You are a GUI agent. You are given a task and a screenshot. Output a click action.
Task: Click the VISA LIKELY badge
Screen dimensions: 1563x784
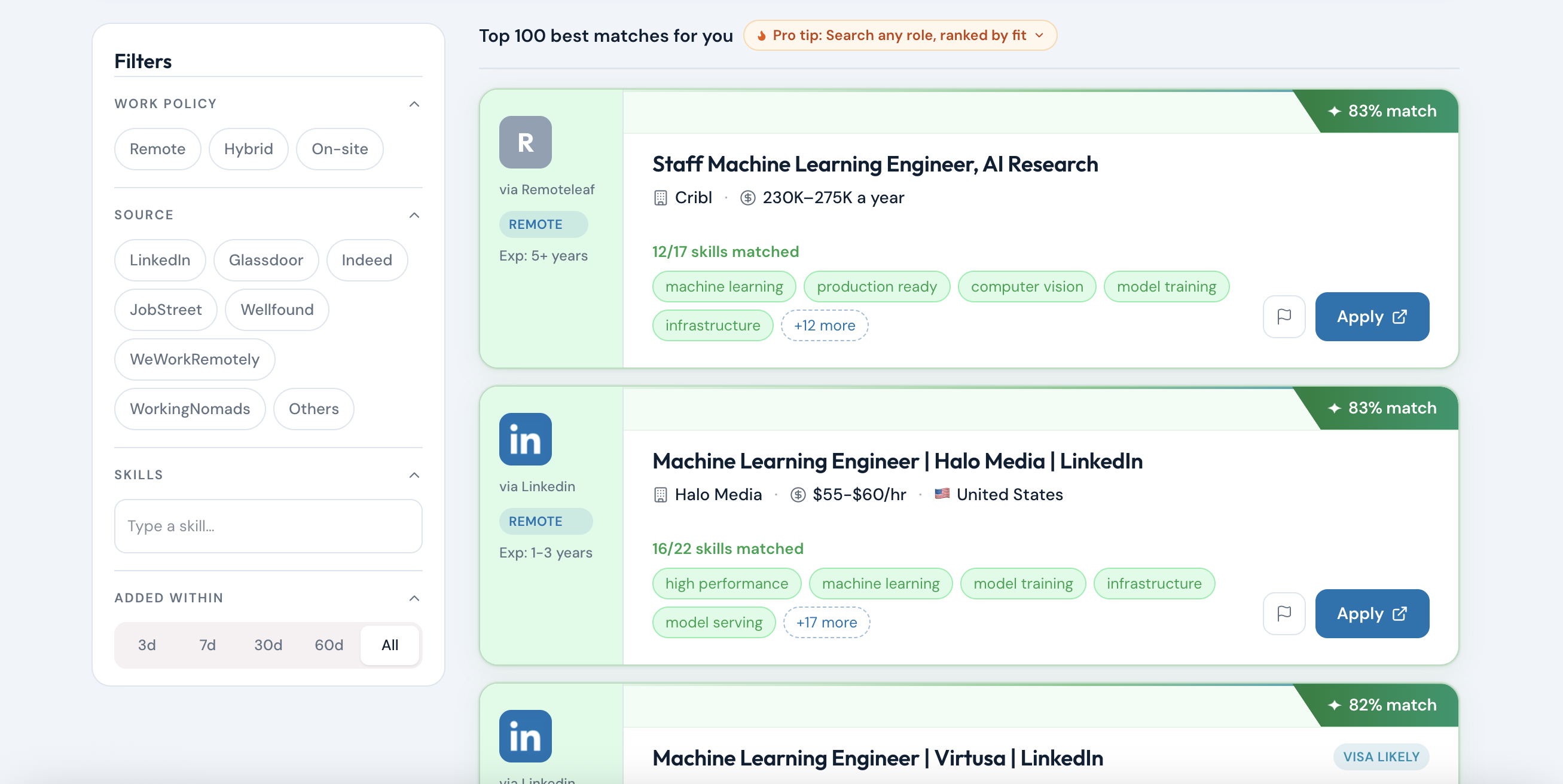(1381, 757)
